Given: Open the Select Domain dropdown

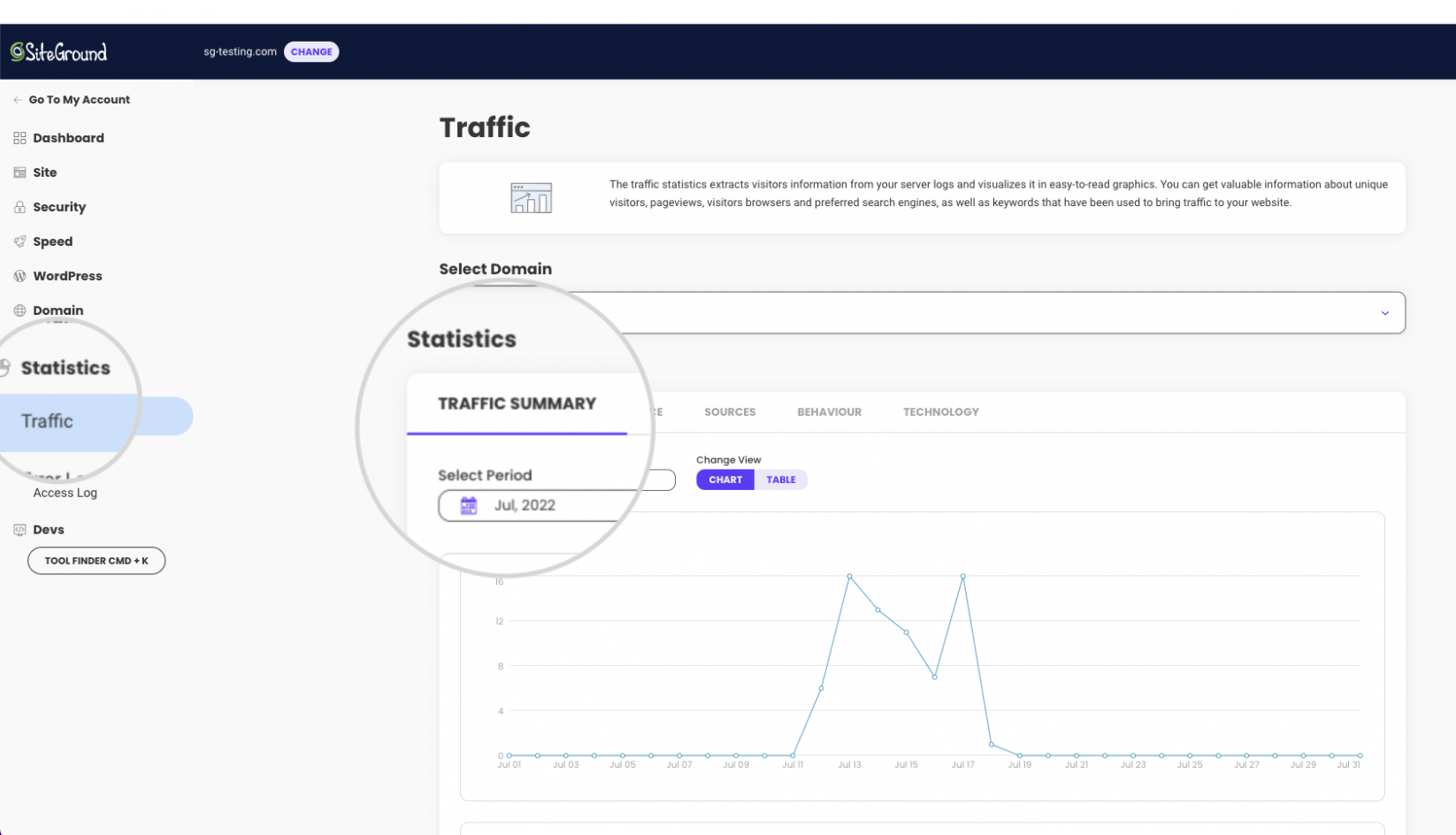Looking at the screenshot, I should pos(922,312).
